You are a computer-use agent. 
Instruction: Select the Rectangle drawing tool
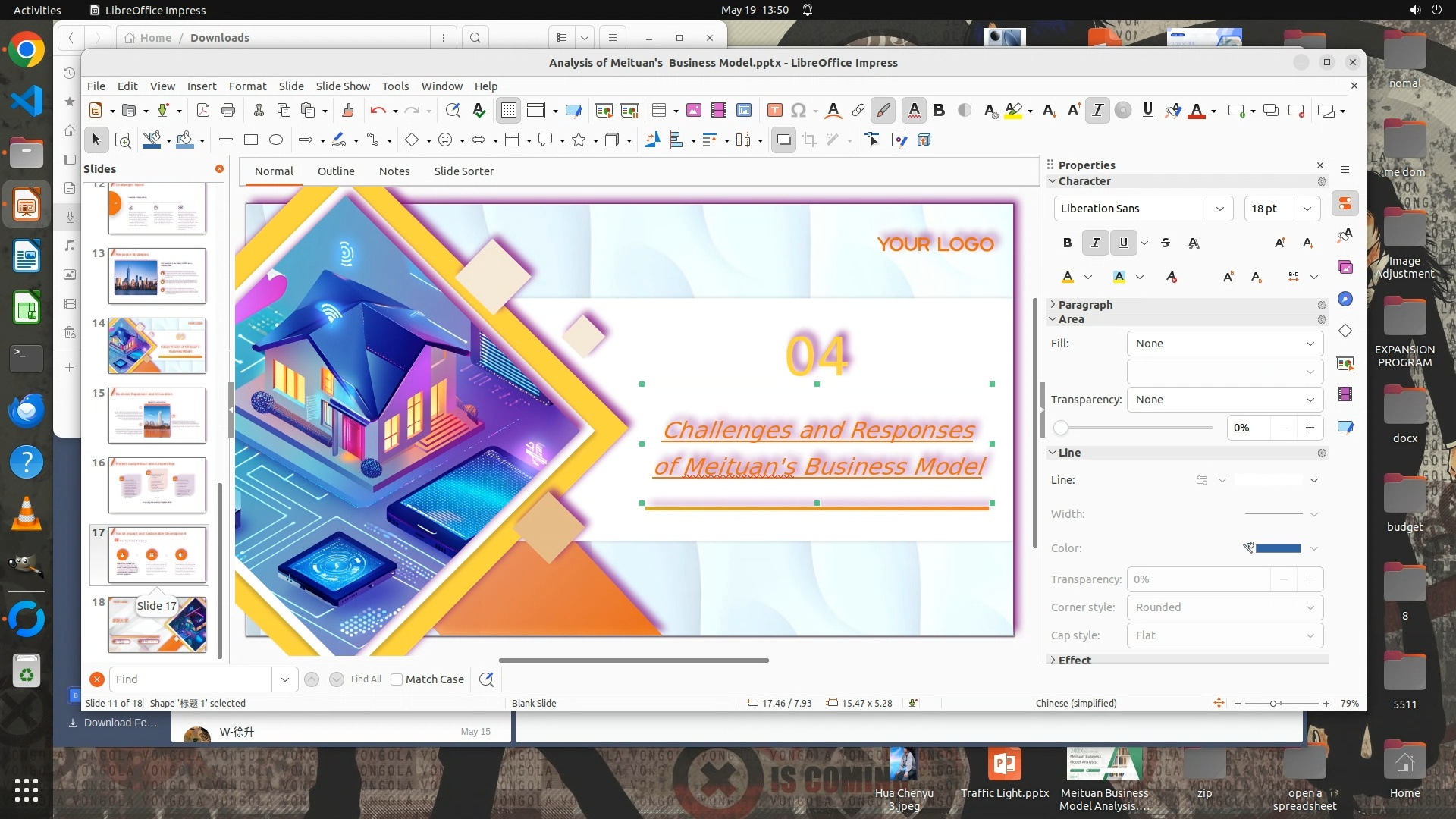(251, 140)
